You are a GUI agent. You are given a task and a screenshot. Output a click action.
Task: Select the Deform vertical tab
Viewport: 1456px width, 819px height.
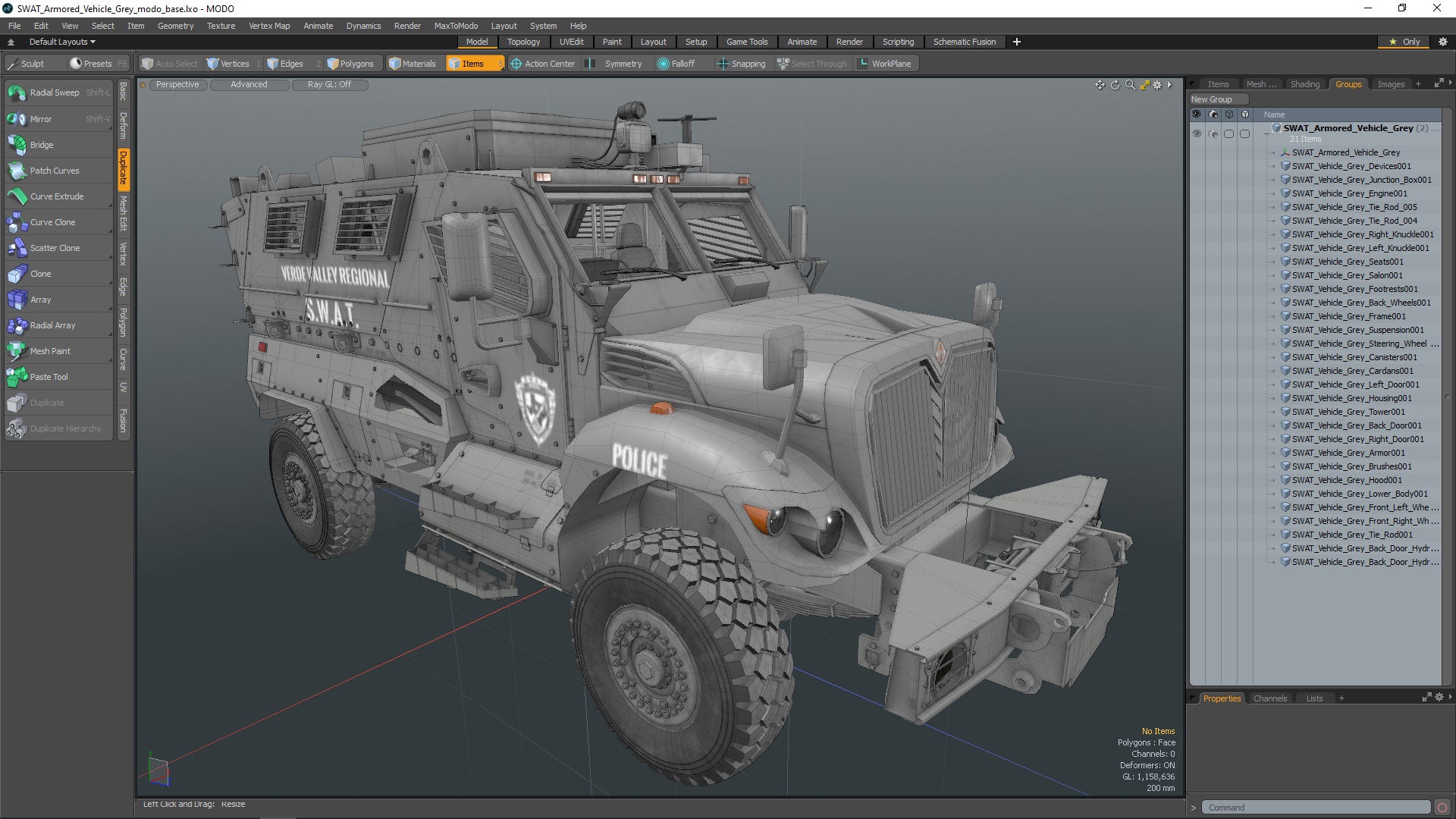[x=123, y=125]
